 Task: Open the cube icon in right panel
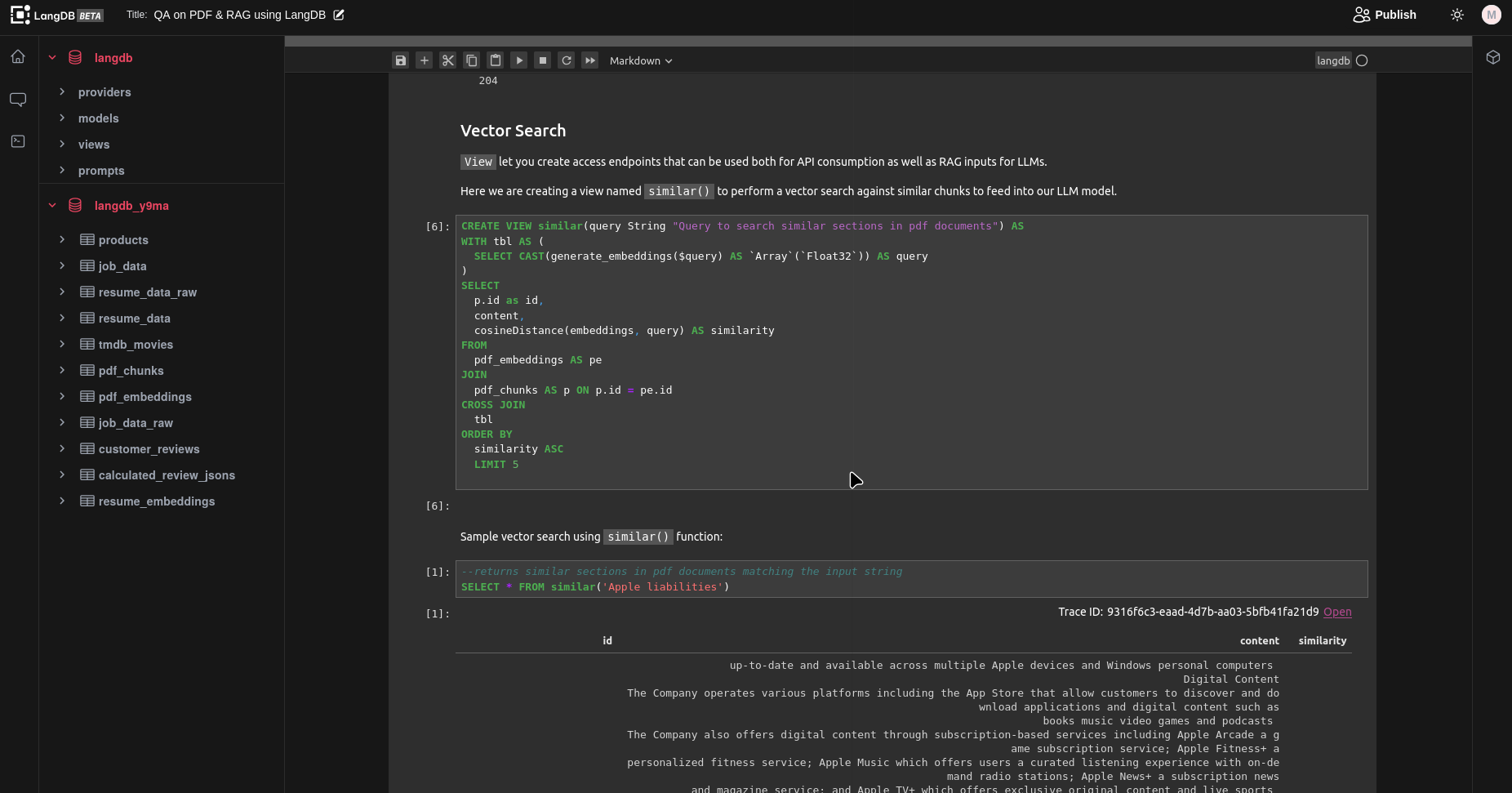click(x=1493, y=57)
